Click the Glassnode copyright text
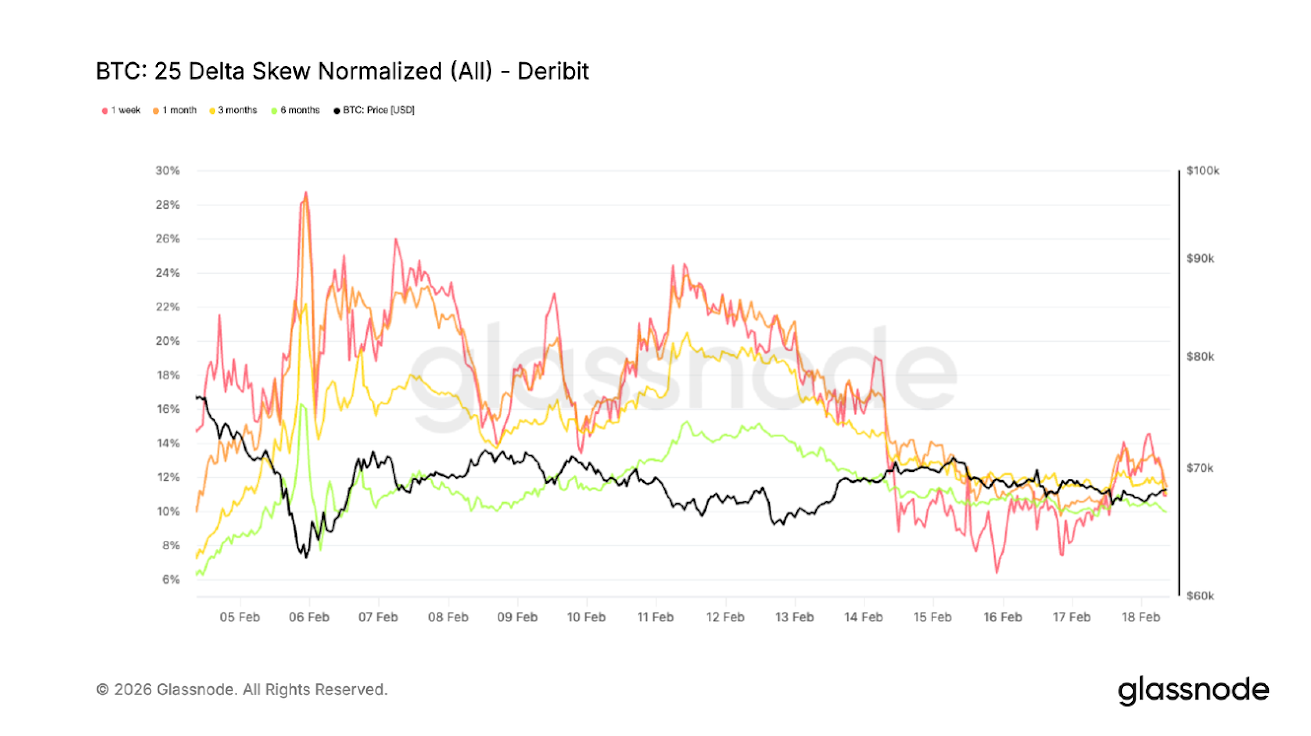Image resolution: width=1311 pixels, height=736 pixels. (241, 690)
